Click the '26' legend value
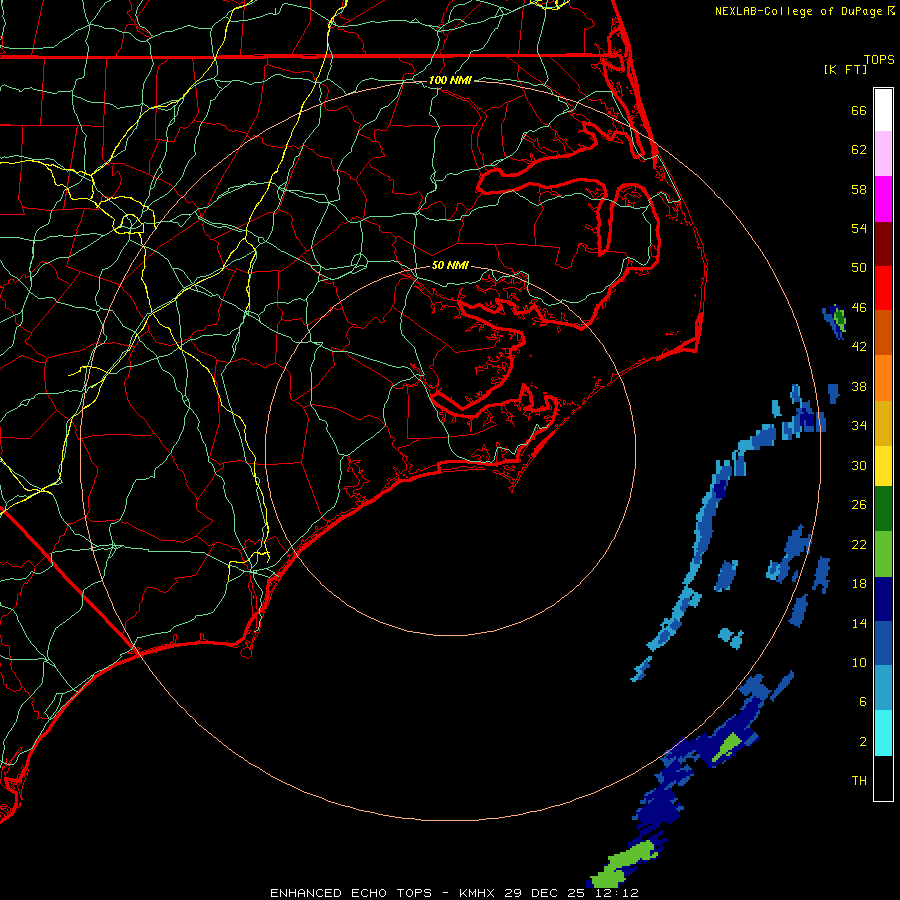The width and height of the screenshot is (900, 900). pos(859,505)
